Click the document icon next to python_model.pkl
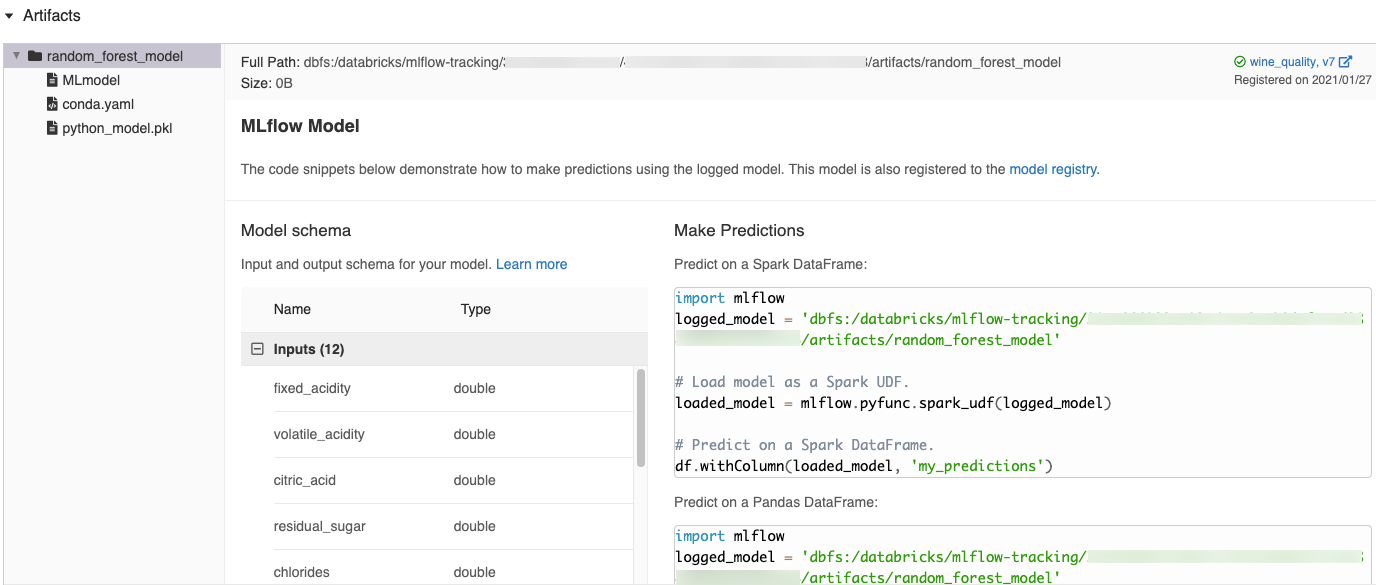 [52, 128]
